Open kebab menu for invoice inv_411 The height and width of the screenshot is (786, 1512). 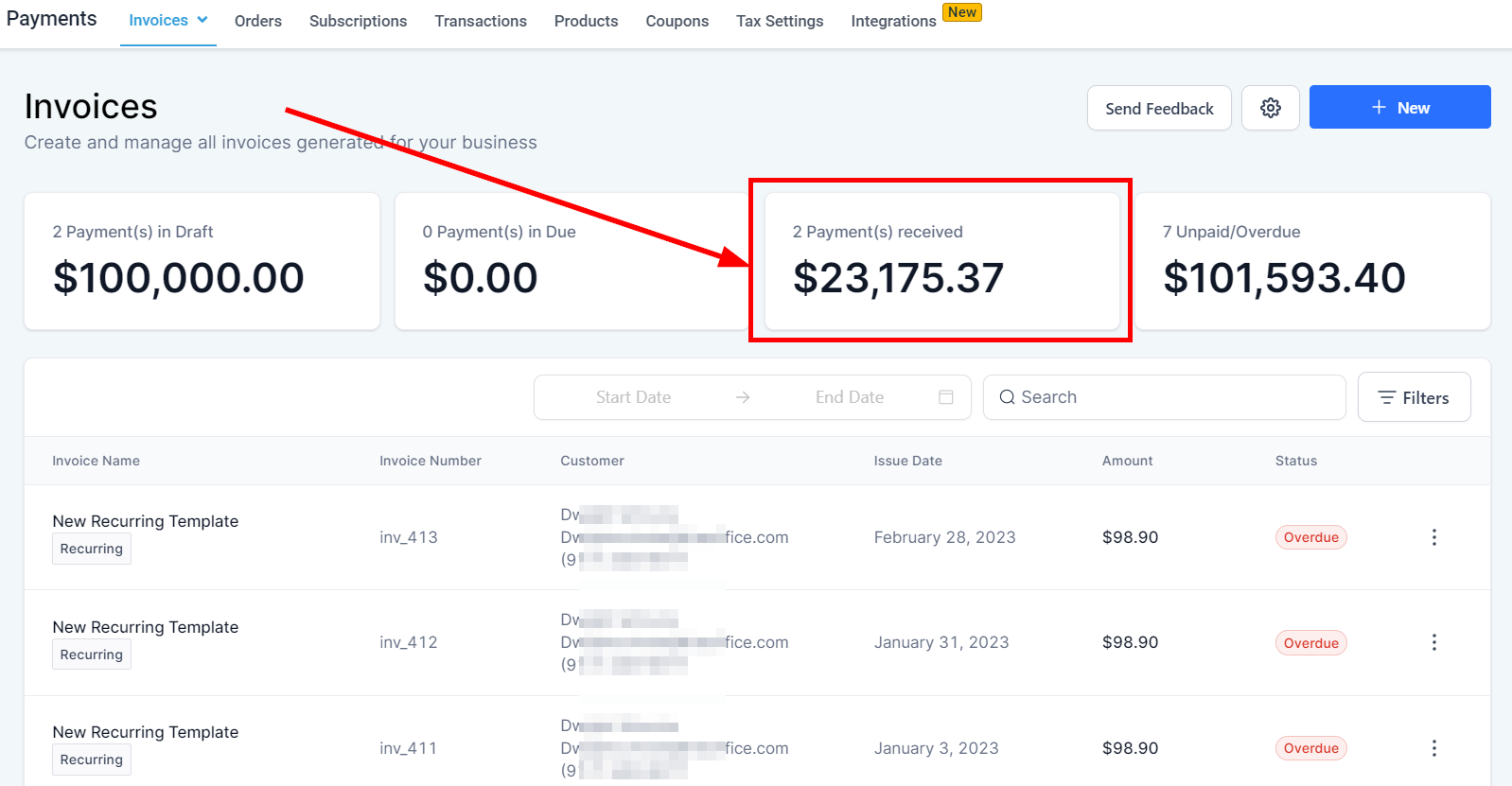[x=1433, y=748]
